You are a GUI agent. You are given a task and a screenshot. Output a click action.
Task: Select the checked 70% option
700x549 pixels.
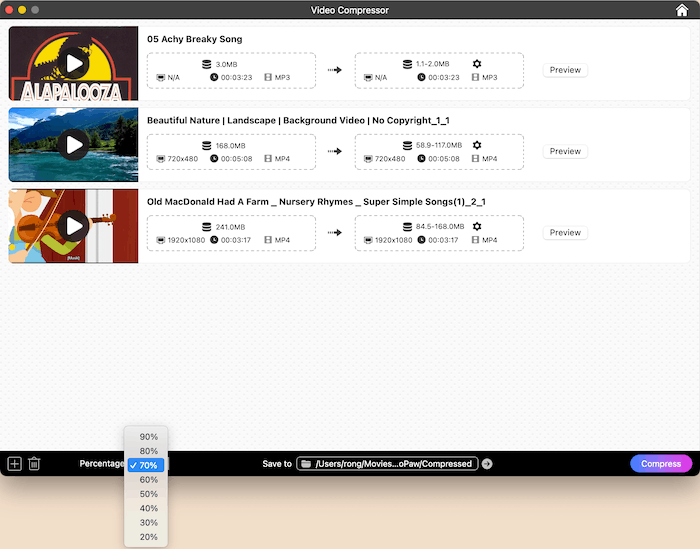click(148, 465)
